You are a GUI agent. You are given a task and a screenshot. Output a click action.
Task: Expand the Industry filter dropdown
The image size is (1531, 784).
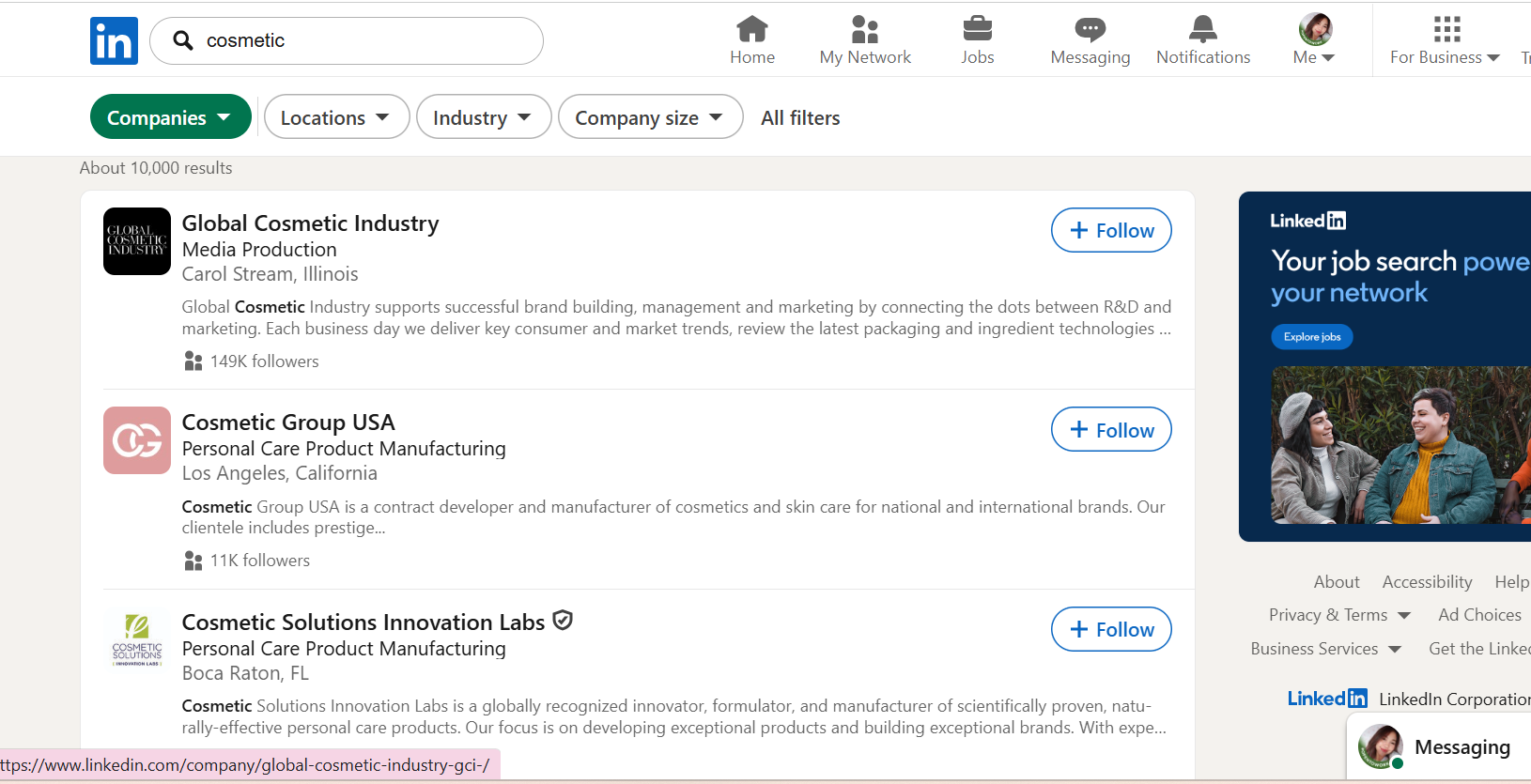coord(484,117)
